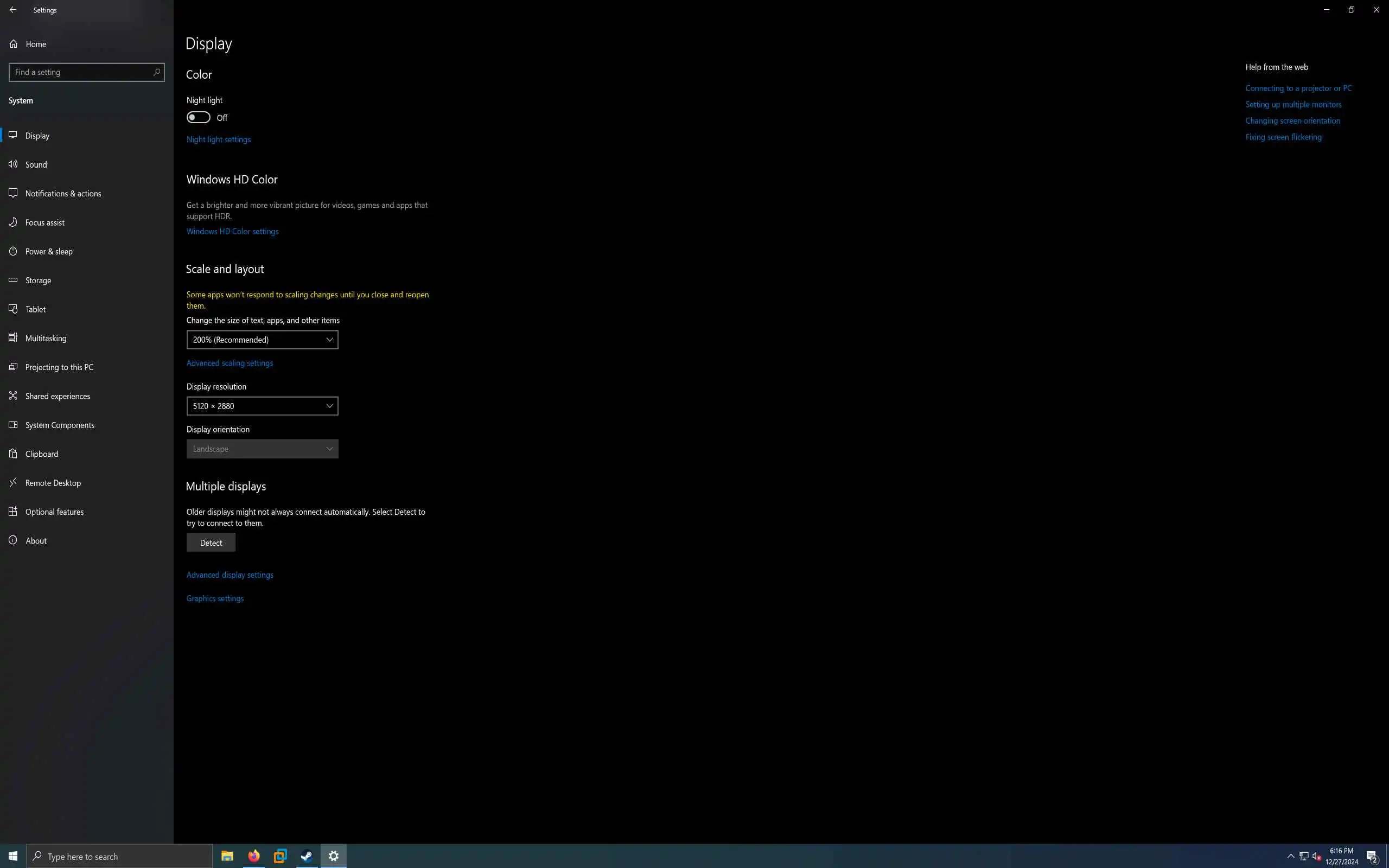Click the Remote Desktop icon

13,483
